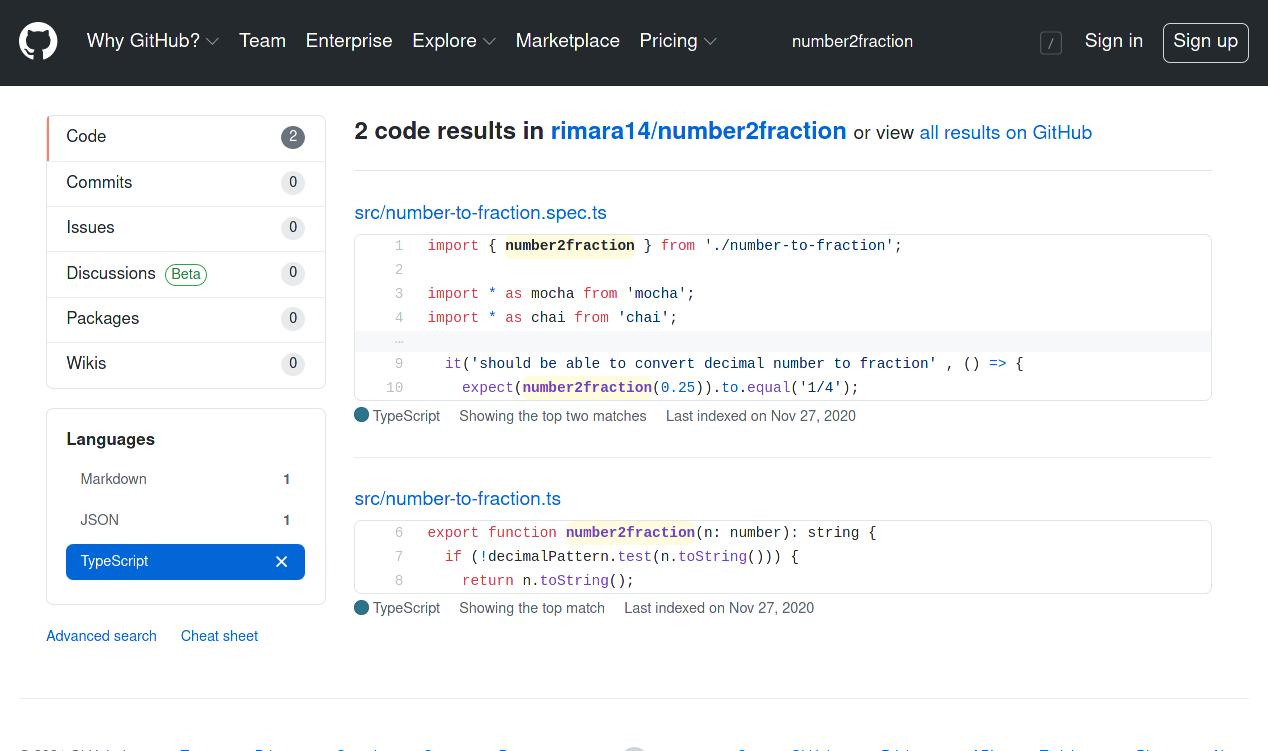The width and height of the screenshot is (1268, 751).
Task: Click the slash keyboard shortcut icon in search
Action: coord(1050,43)
